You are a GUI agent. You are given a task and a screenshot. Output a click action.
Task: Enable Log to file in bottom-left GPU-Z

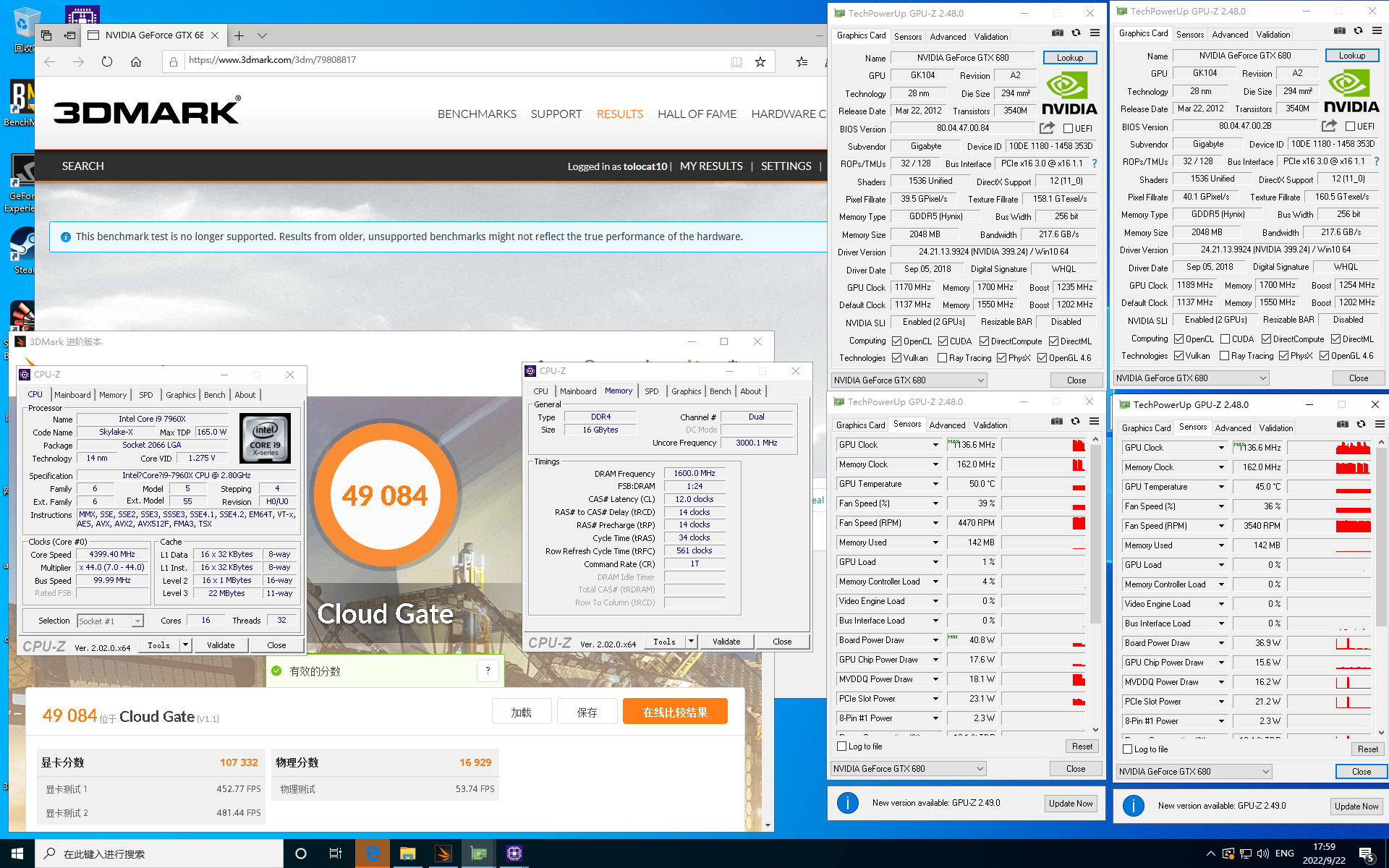[x=841, y=746]
